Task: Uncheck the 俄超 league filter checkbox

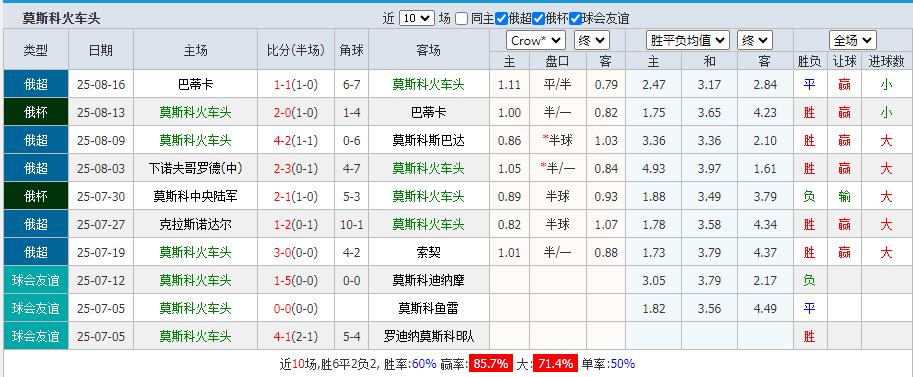Action: (x=501, y=19)
